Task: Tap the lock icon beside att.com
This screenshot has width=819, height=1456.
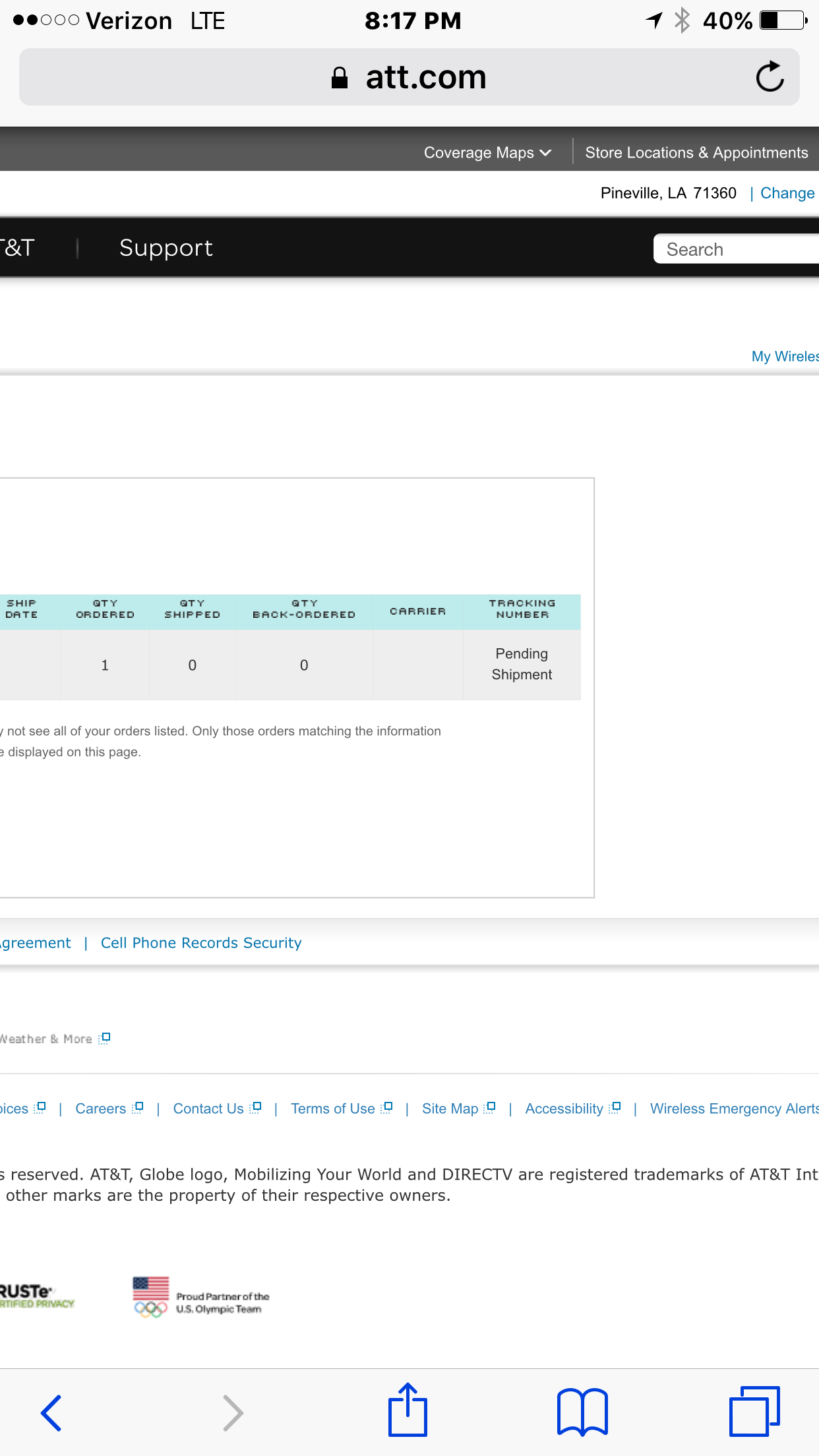Action: [339, 78]
